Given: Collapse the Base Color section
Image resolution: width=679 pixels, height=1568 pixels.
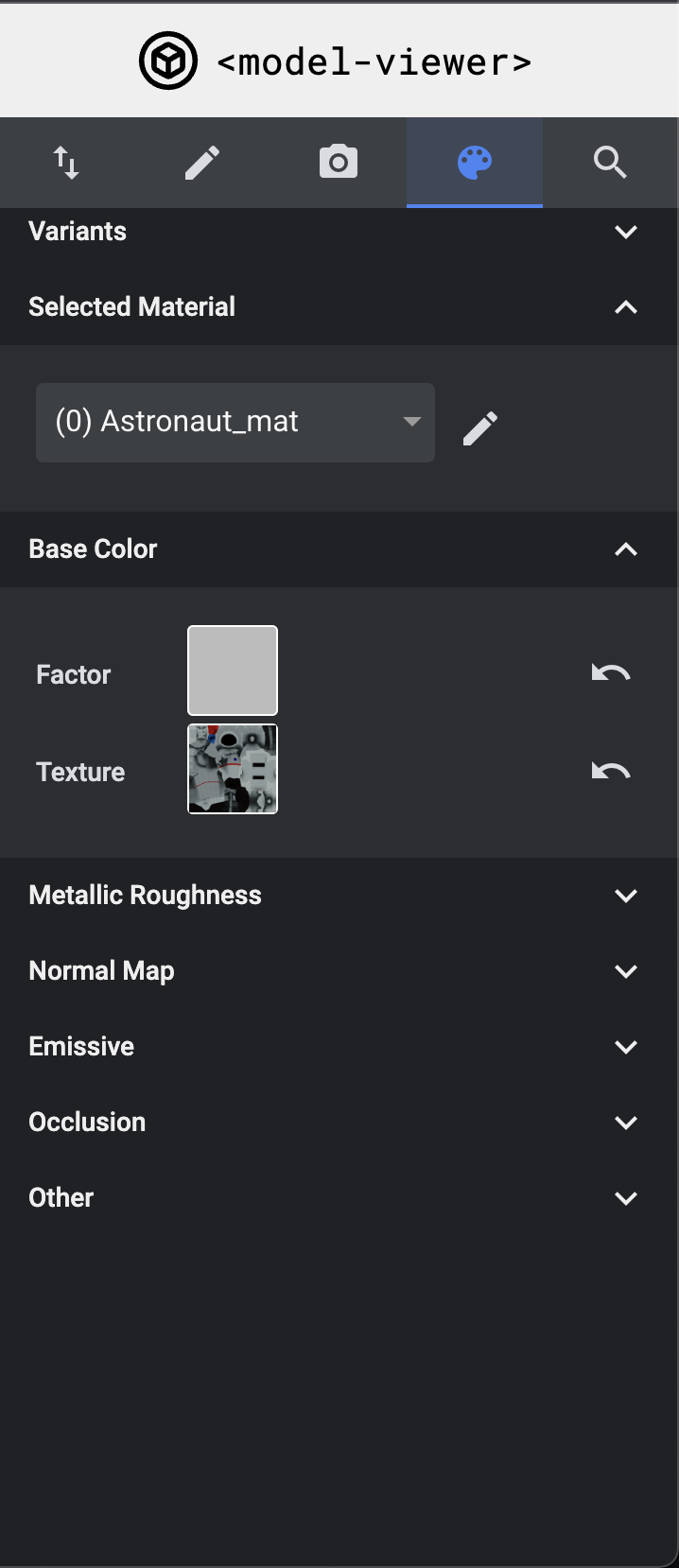Looking at the screenshot, I should pyautogui.click(x=625, y=549).
